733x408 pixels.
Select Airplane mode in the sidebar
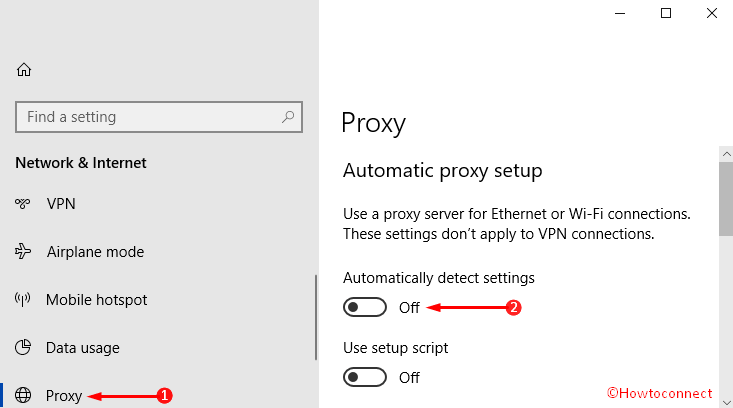[95, 252]
